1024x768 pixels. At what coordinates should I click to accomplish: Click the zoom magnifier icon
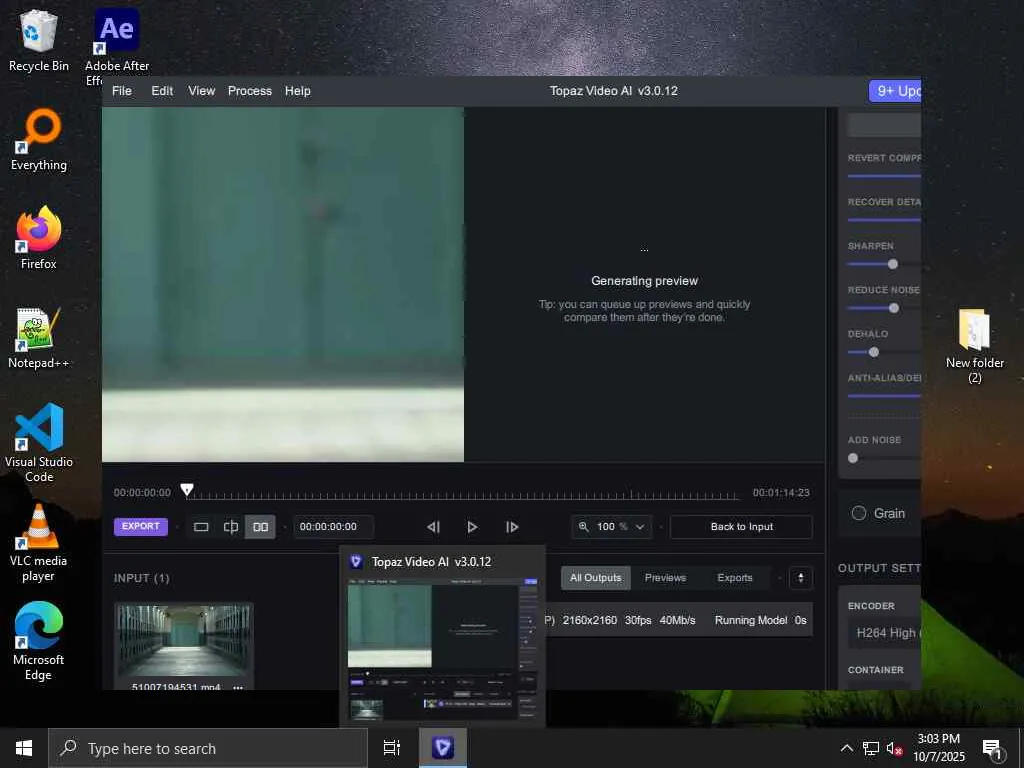(584, 526)
